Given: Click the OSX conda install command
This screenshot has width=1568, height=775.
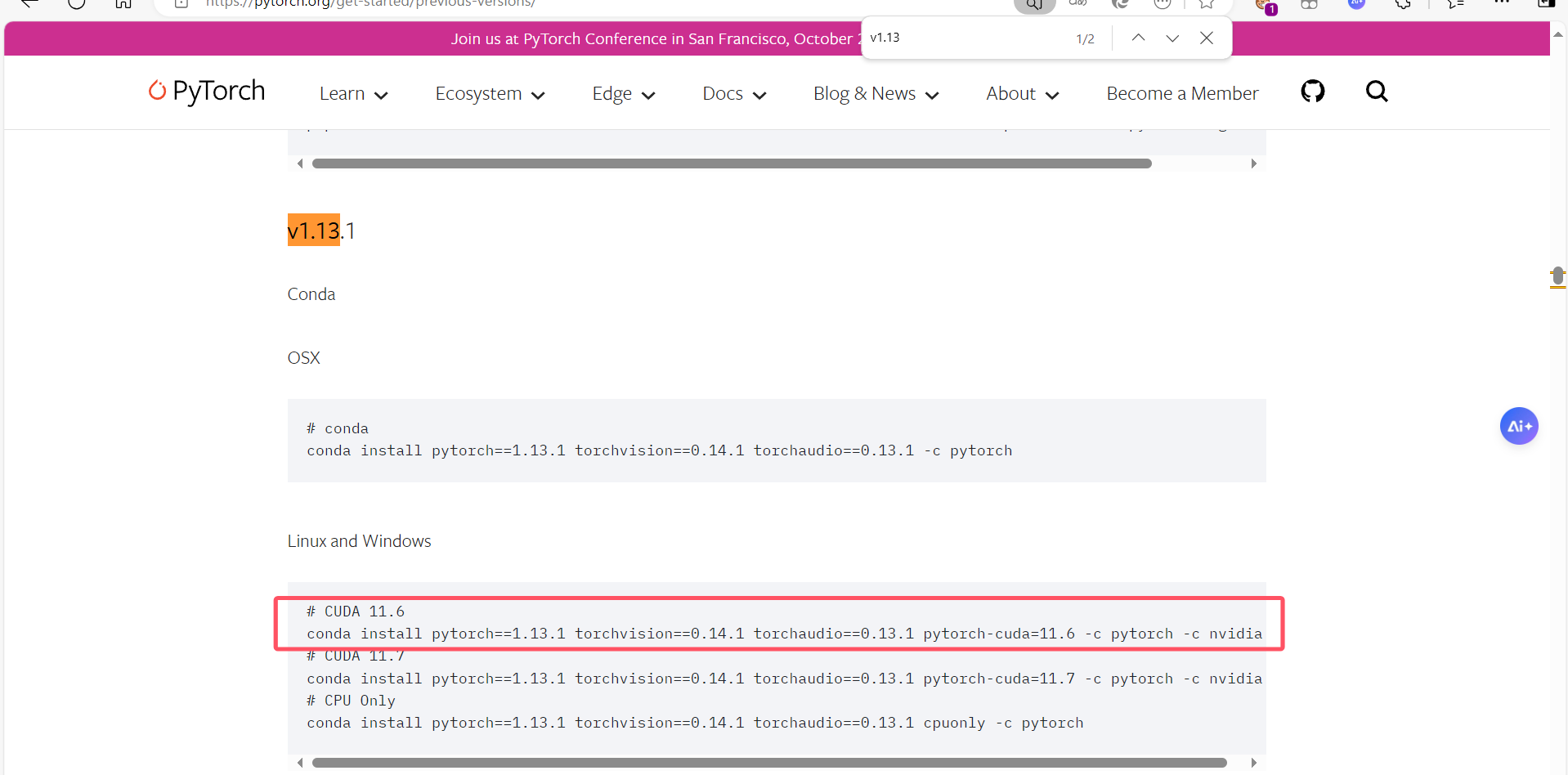Looking at the screenshot, I should (660, 450).
